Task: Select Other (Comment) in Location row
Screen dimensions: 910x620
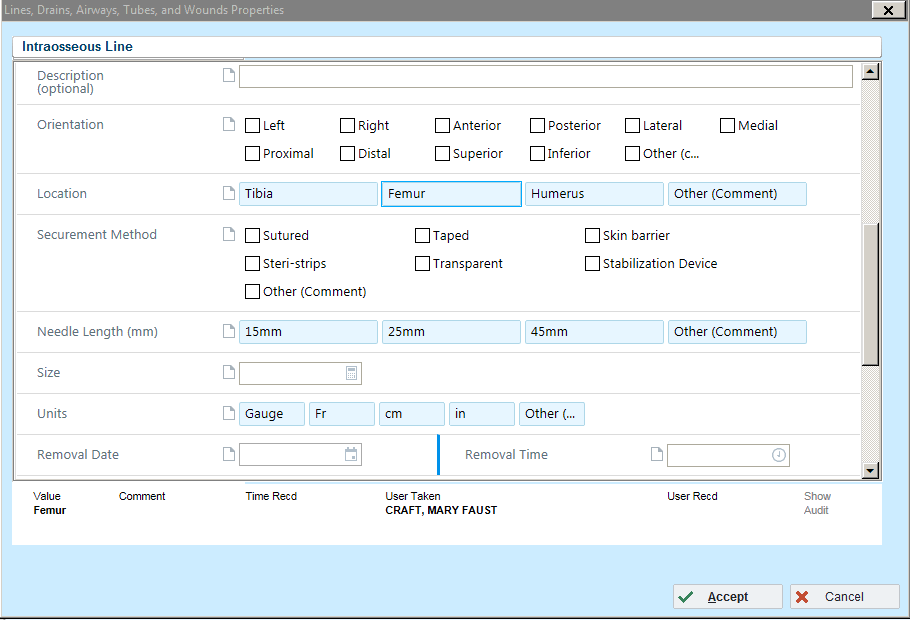Action: pos(737,194)
